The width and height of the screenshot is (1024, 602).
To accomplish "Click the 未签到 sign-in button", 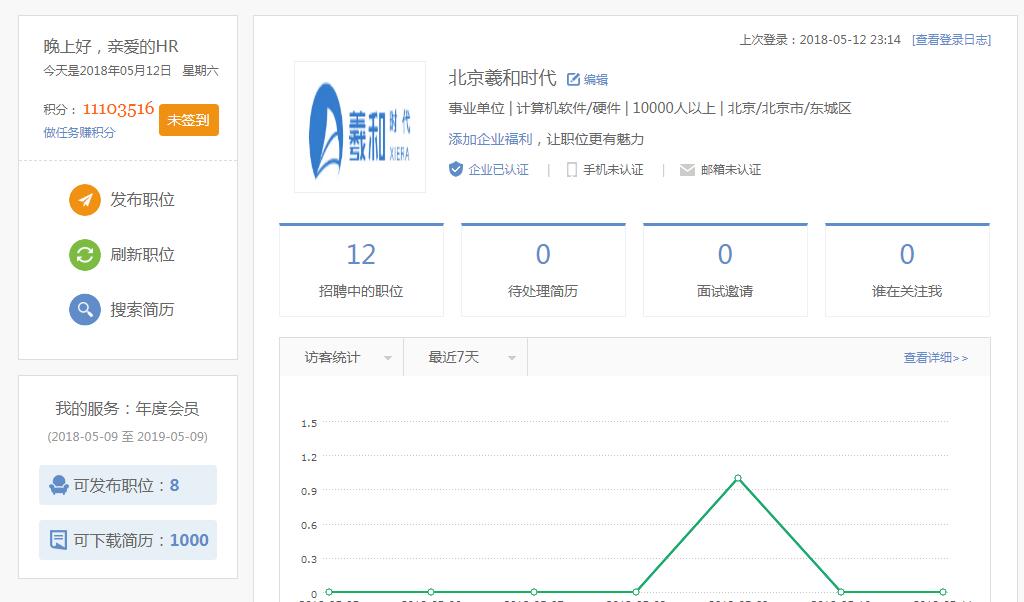I will (188, 118).
